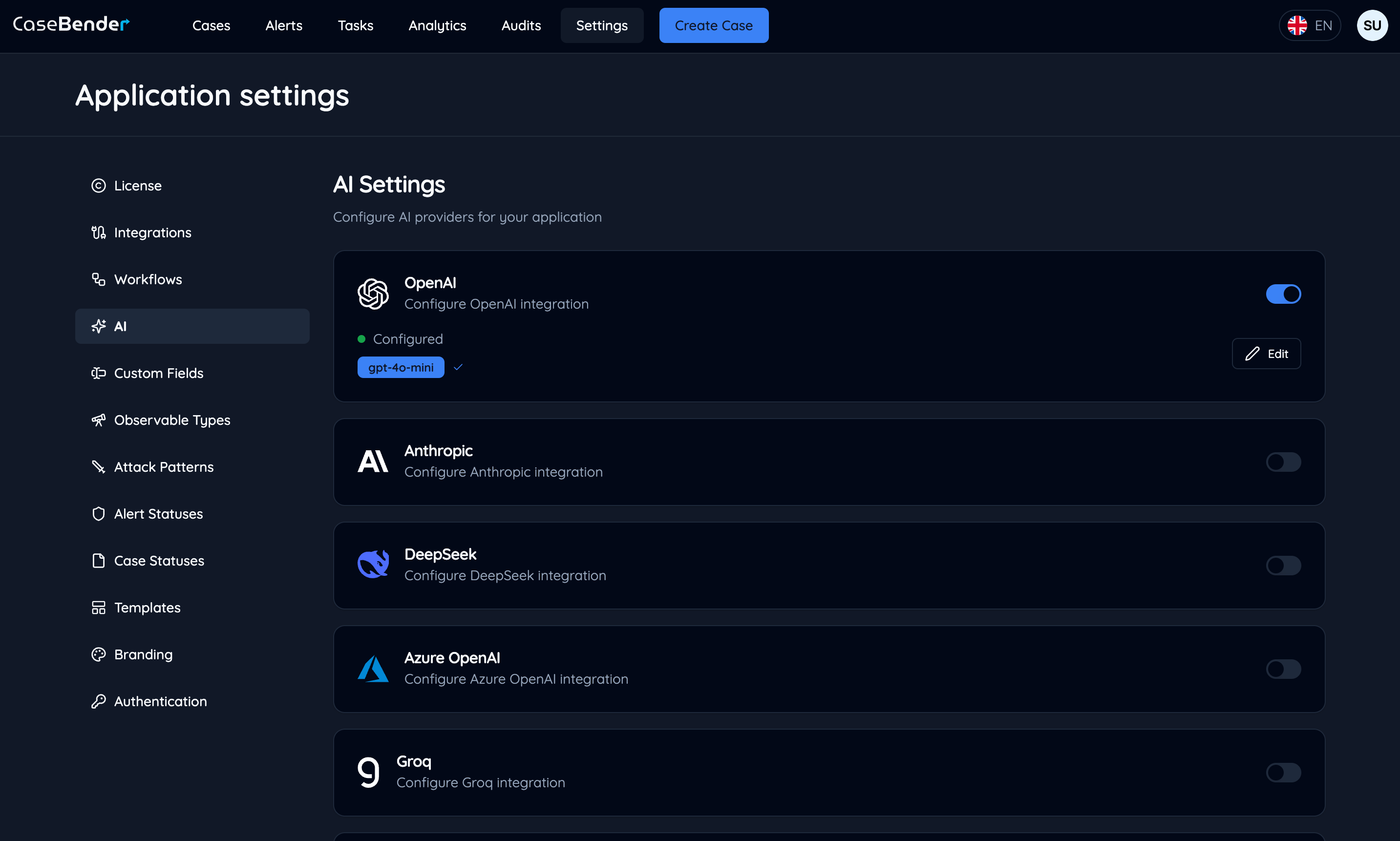Click the Branding palette icon
This screenshot has height=841, width=1400.
coord(99,654)
